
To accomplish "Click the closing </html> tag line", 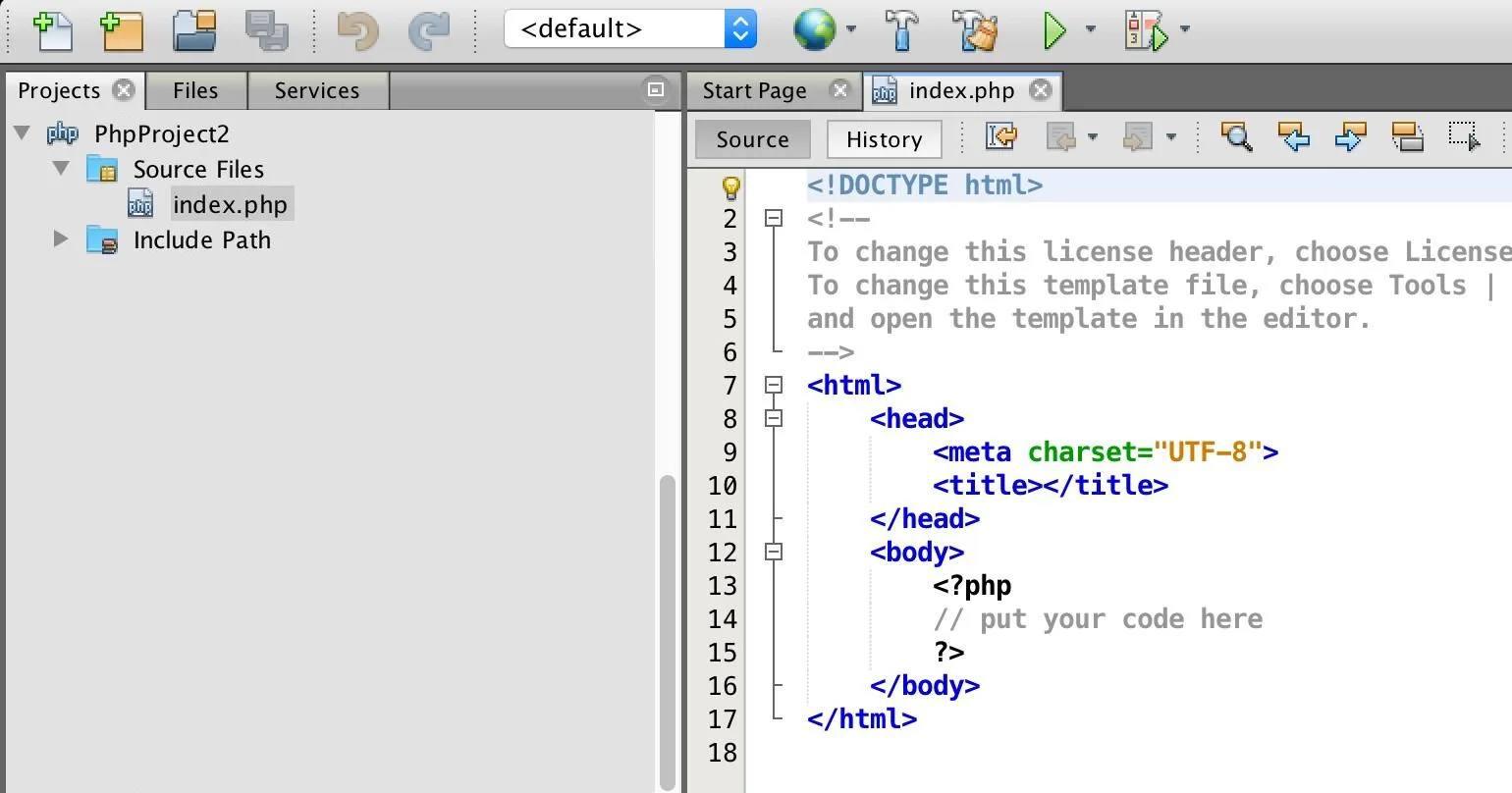I will click(862, 718).
